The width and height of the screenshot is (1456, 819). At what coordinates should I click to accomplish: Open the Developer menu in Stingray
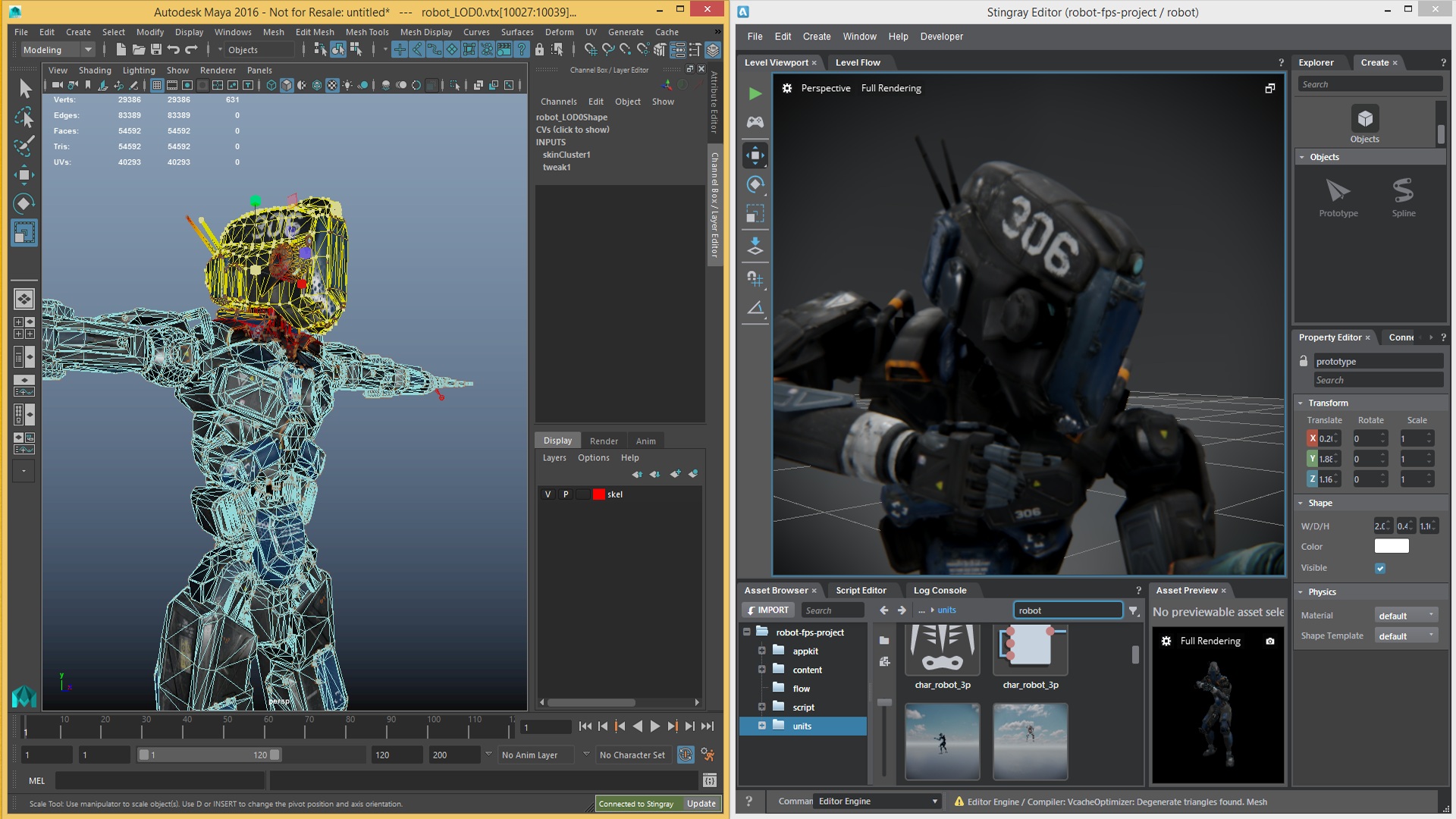pos(941,36)
